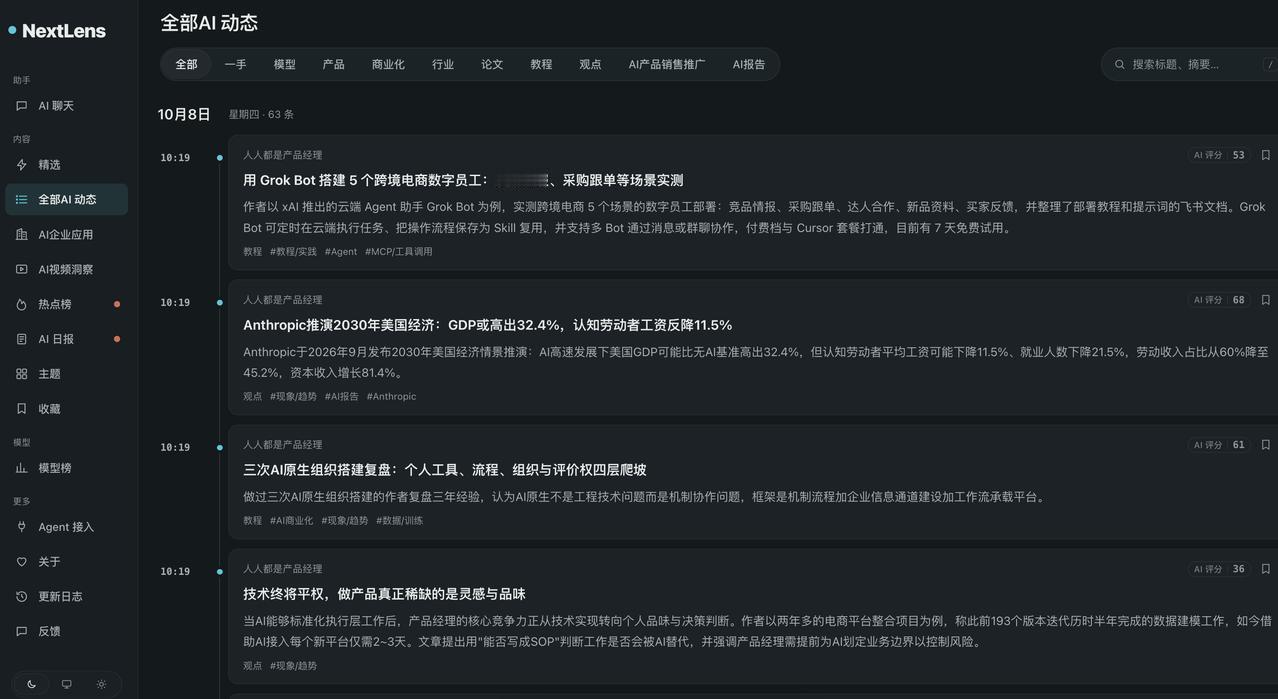
Task: Open article Anthropic推演2030年美国经济
Action: pyautogui.click(x=488, y=325)
